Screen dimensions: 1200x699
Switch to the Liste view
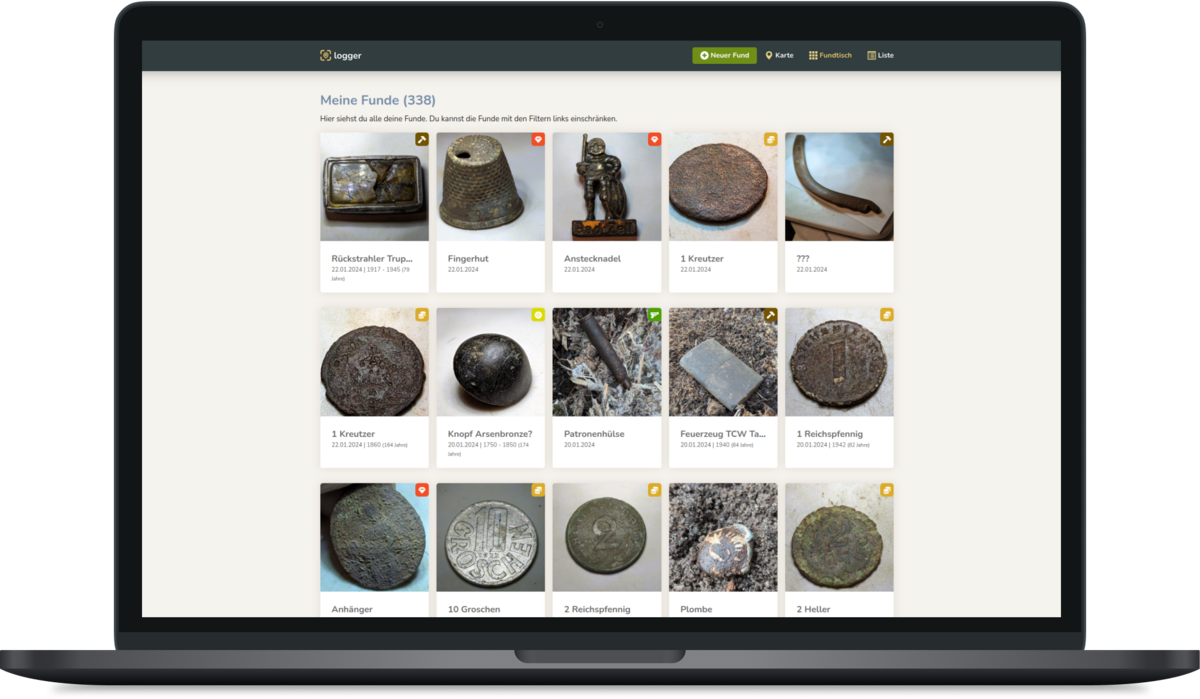880,56
